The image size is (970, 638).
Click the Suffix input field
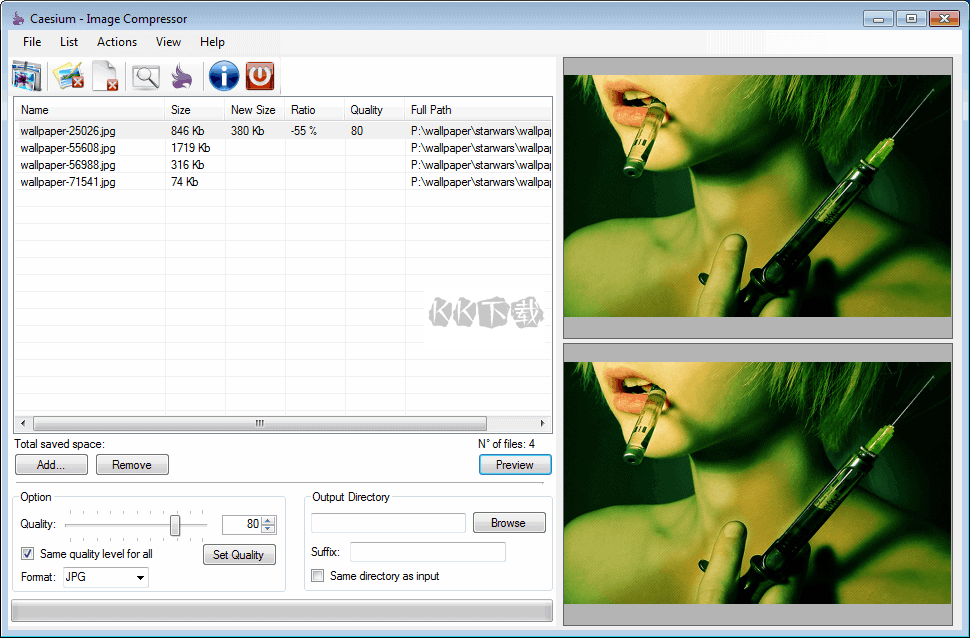(x=428, y=552)
